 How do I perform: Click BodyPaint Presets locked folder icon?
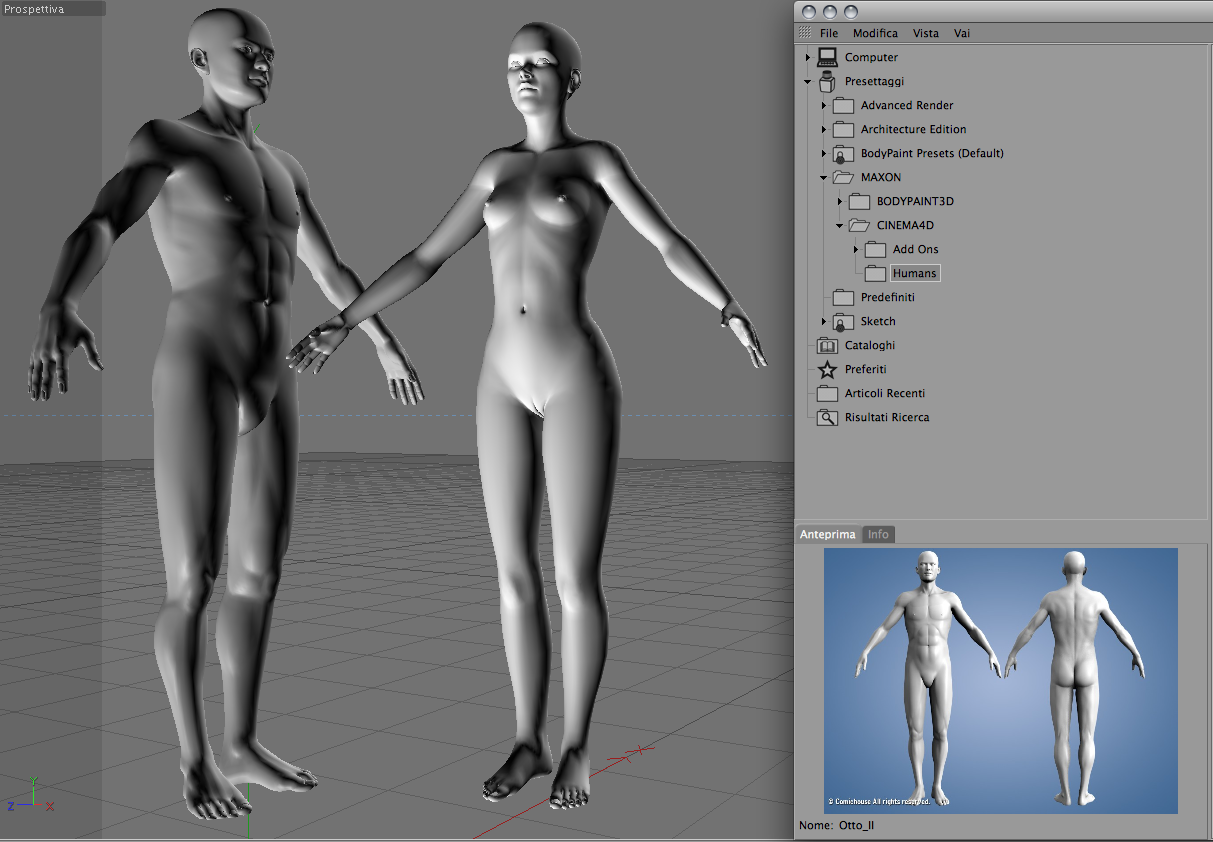coord(843,153)
